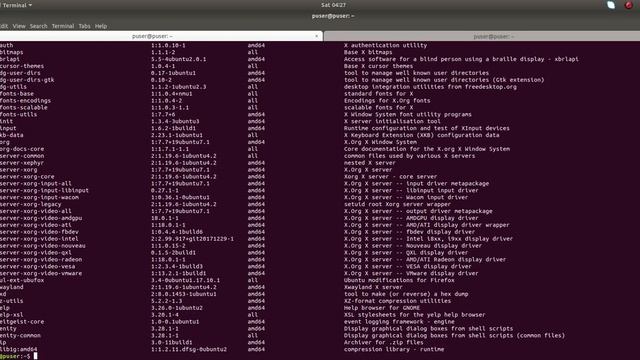Click the "AMDGPU display driver" description
This screenshot has width=640, height=360.
(x=411, y=218)
